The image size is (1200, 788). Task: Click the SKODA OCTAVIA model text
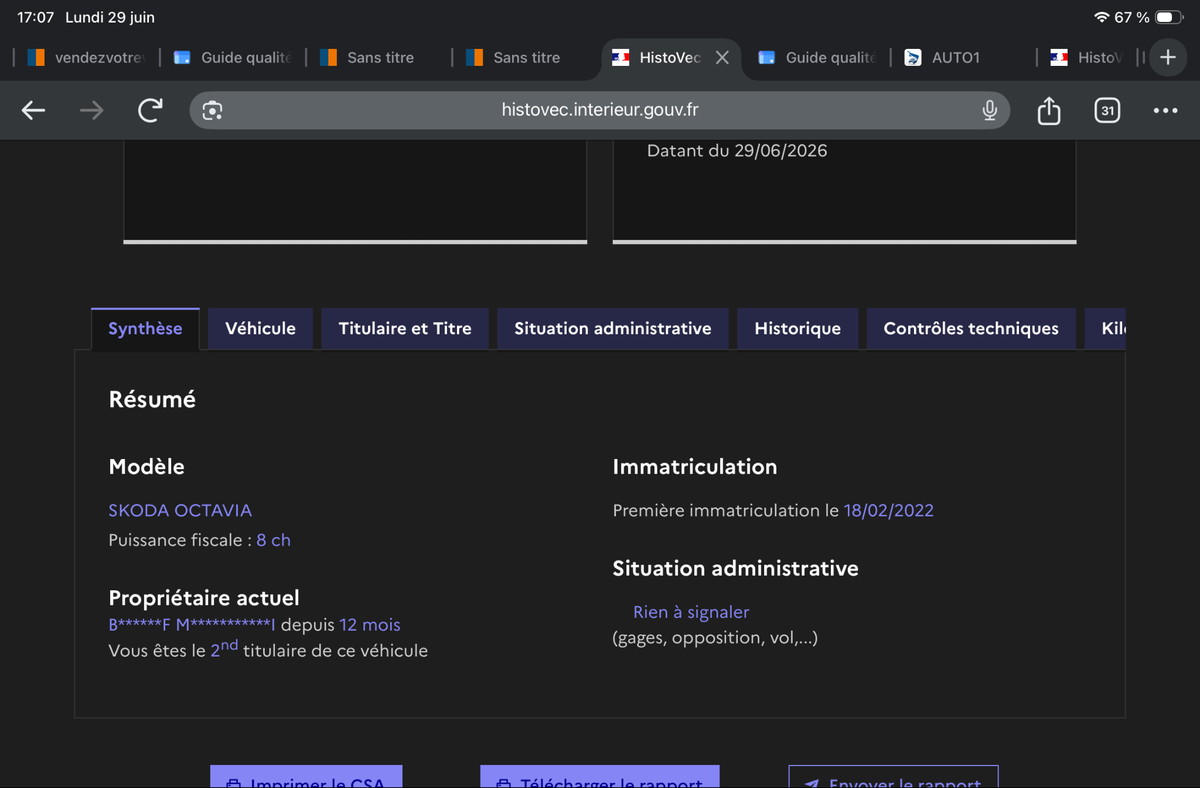(180, 510)
